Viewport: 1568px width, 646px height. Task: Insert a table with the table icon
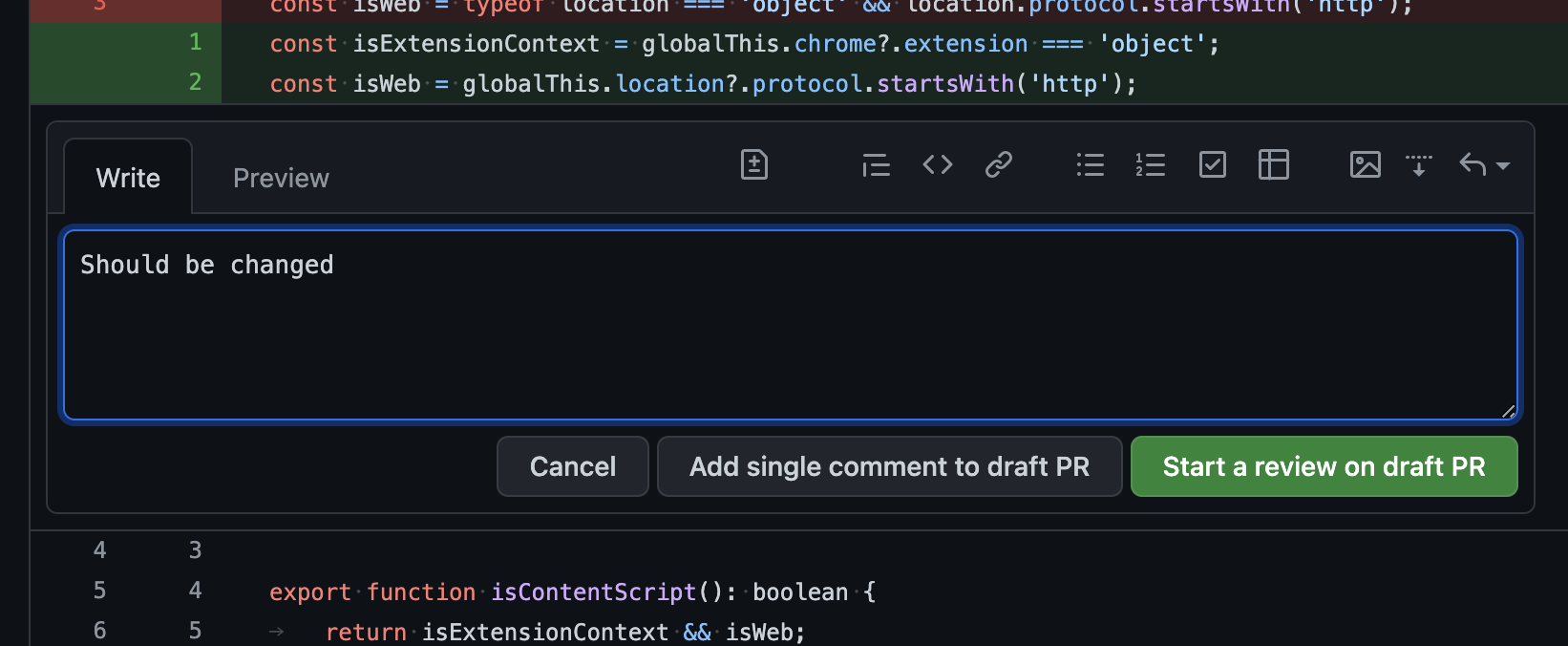[1274, 165]
